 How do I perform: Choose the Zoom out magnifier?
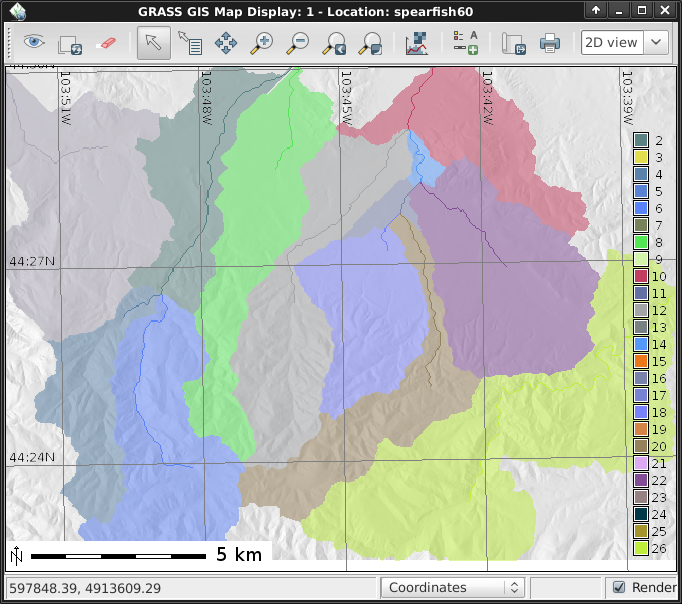[x=298, y=43]
